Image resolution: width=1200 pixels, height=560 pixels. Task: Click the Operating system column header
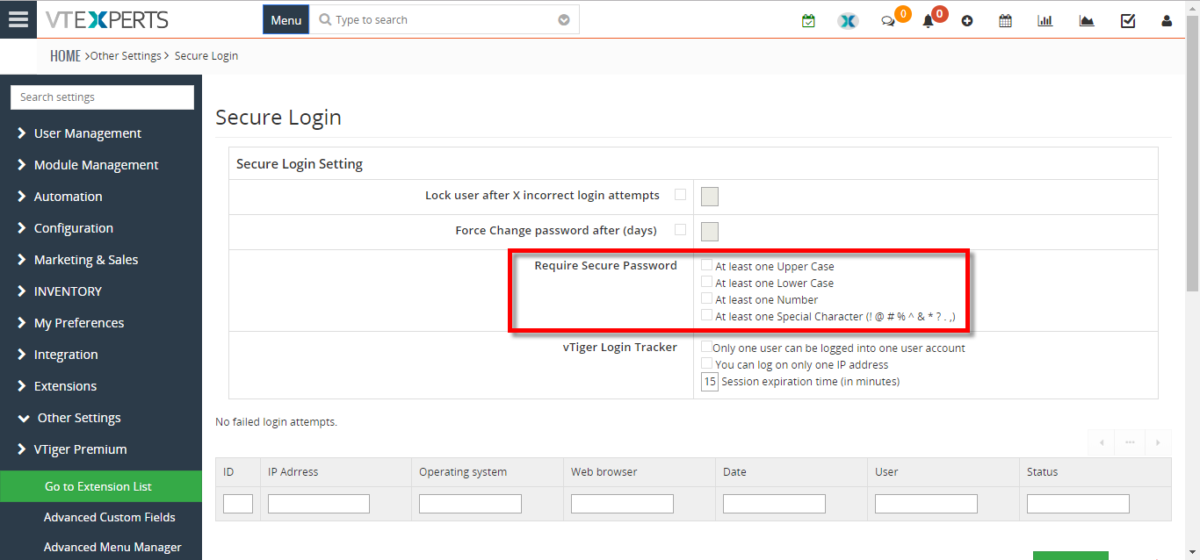pos(463,472)
